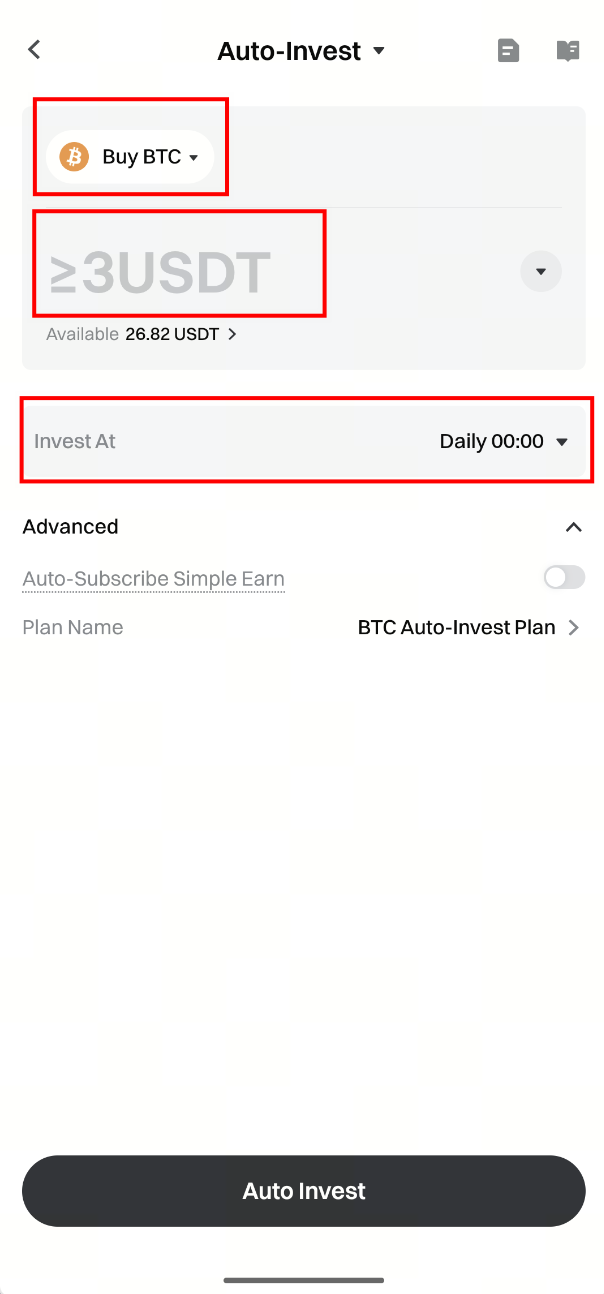Change the Daily 00:00 schedule dropdown
The image size is (604, 1294).
(x=503, y=441)
